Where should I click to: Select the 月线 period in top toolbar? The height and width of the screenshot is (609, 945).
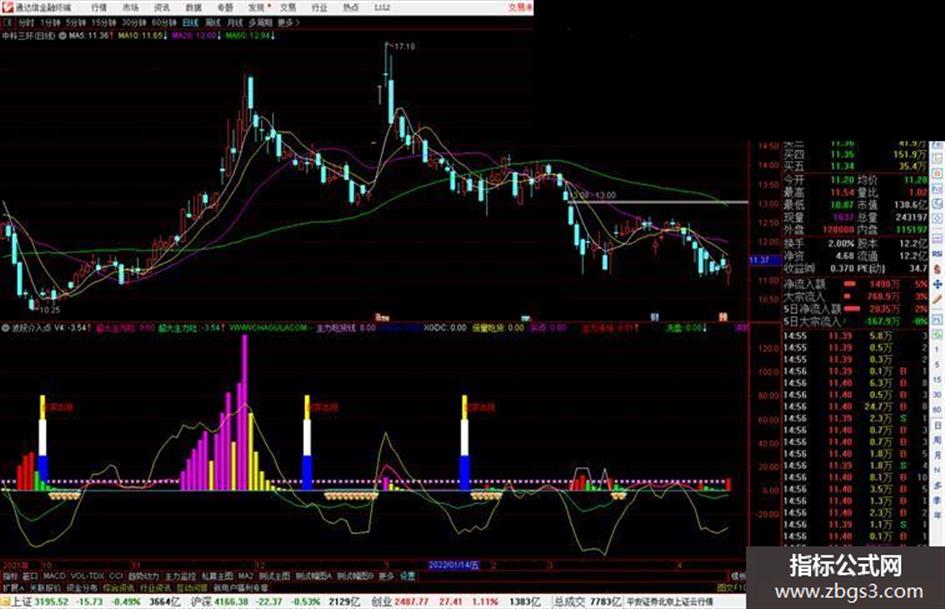(x=234, y=22)
